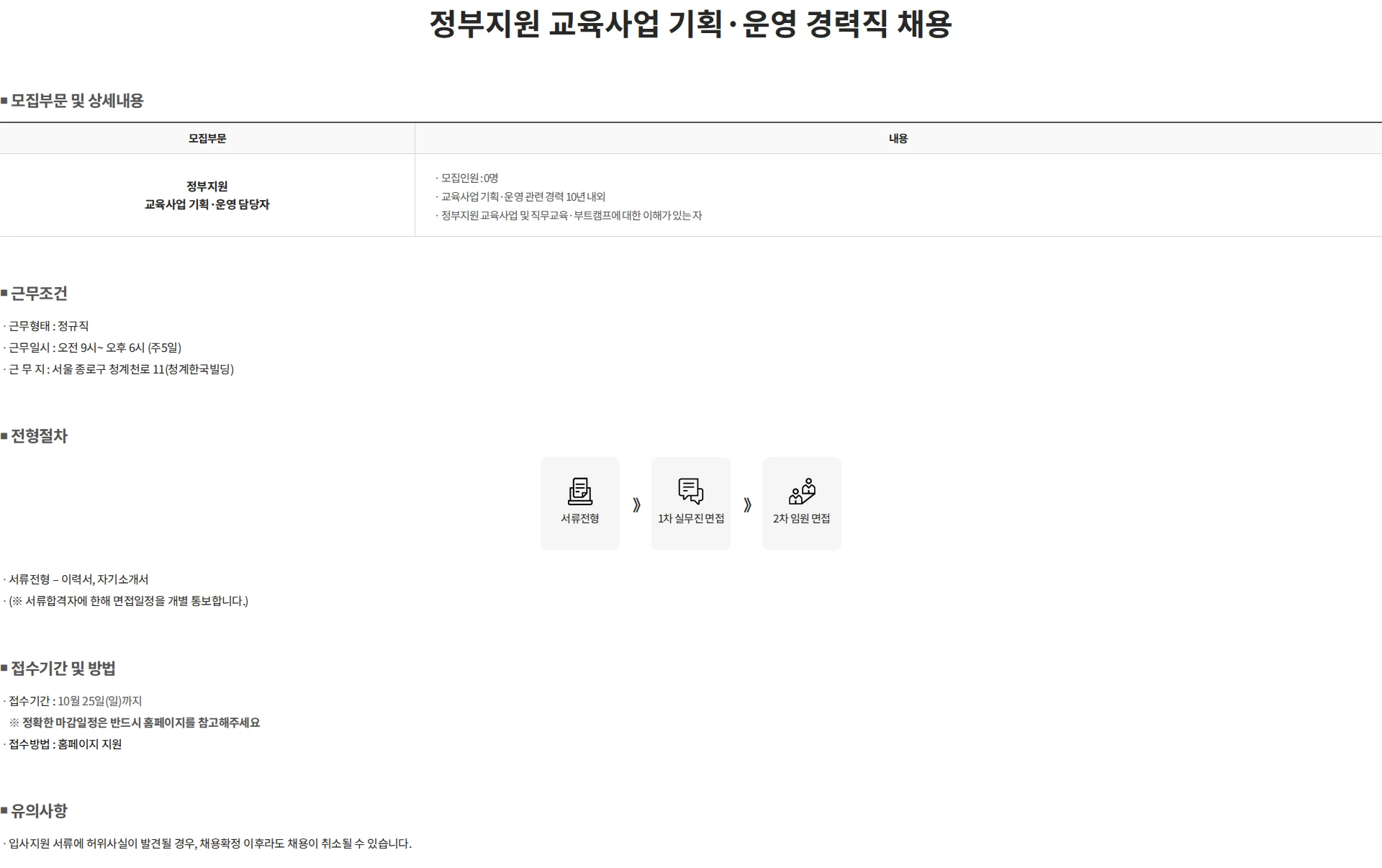Viewport: 1382px width, 868px height.
Task: Click the 전형절차 section heading
Action: 34,436
